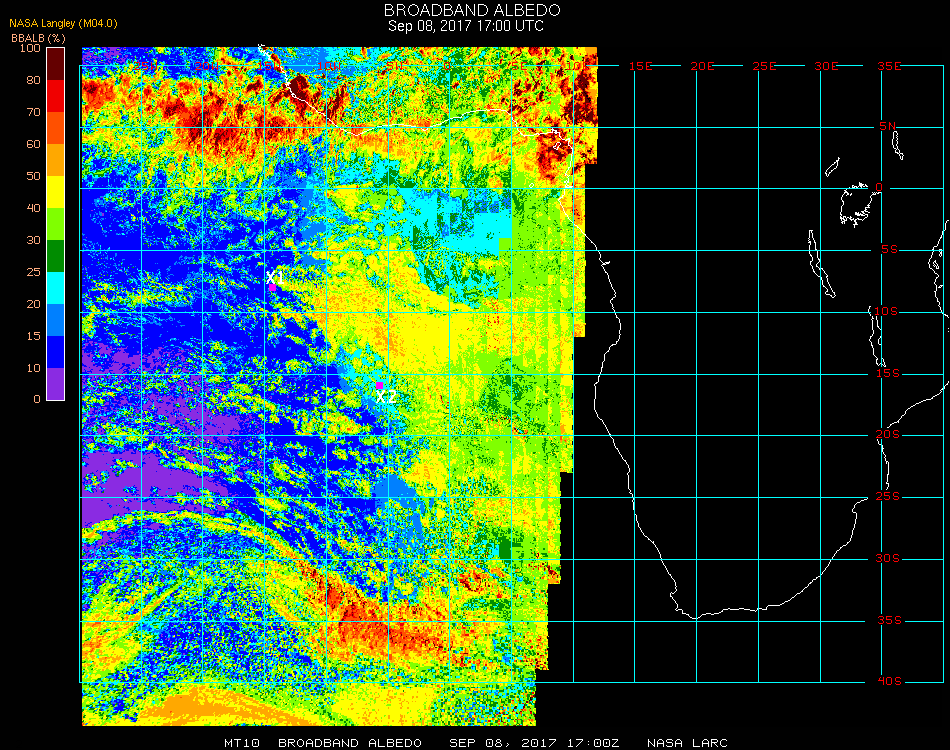Viewport: 950px width, 750px height.
Task: Pick the yellow 40–50 legend swatch
Action: [56, 192]
